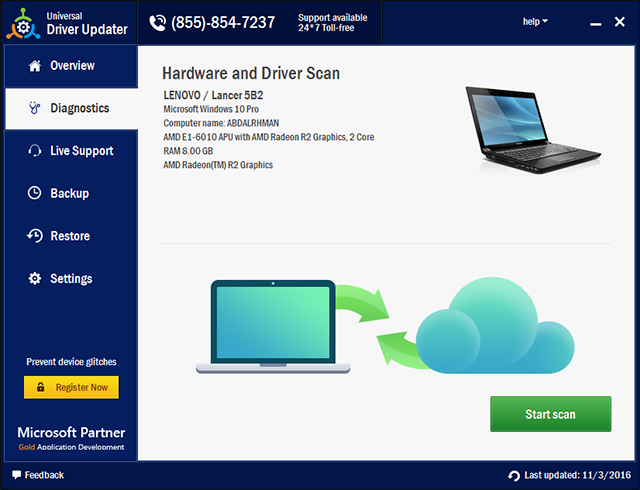Click the (855)-854-7237 phone number
This screenshot has width=640, height=490.
[x=223, y=23]
